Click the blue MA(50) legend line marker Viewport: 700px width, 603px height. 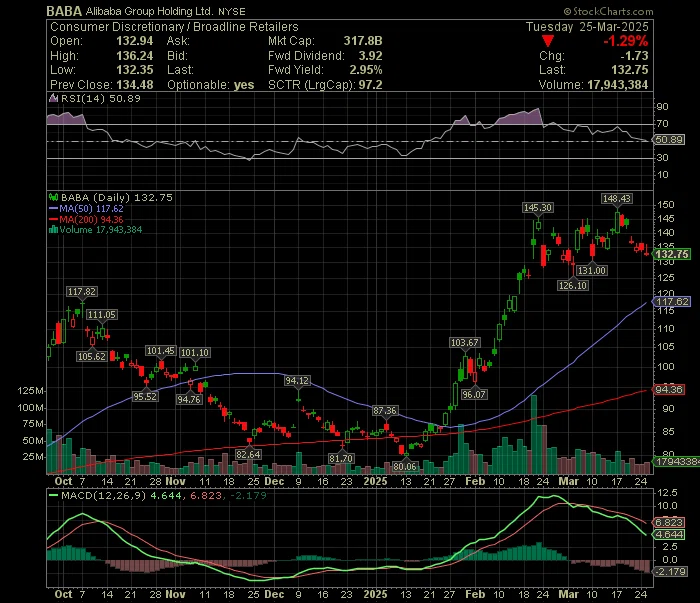tap(53, 208)
